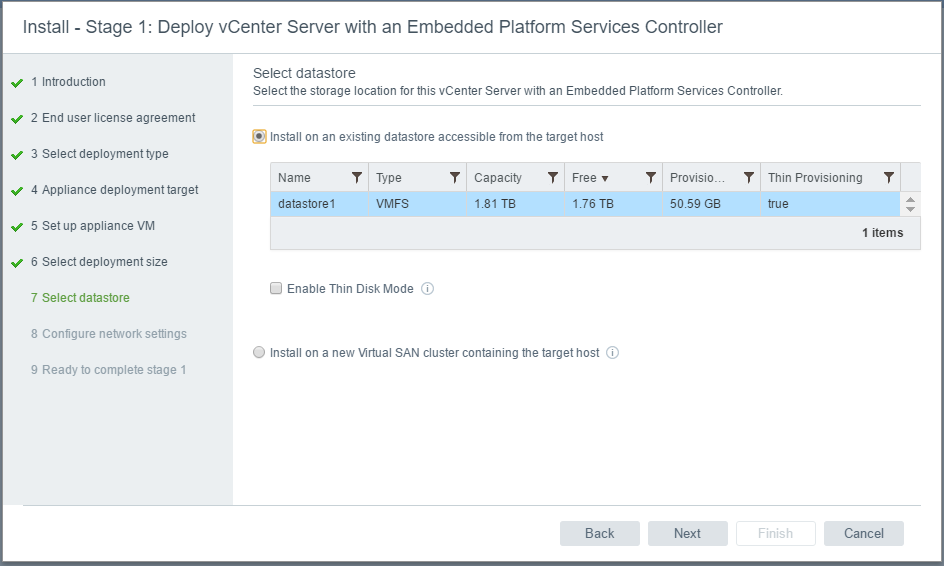Open info icon for Virtual SAN option

click(x=612, y=352)
